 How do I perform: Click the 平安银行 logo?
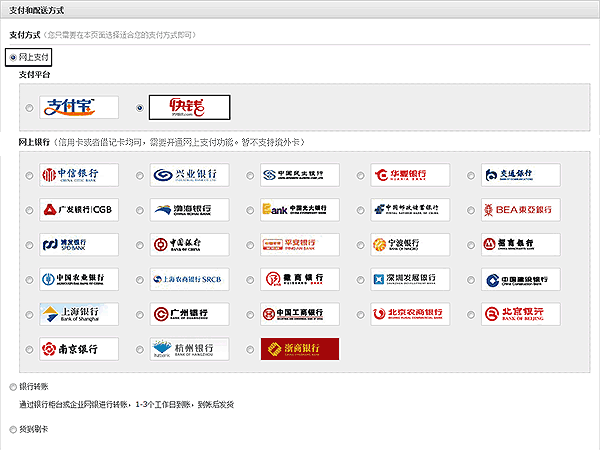pos(300,245)
